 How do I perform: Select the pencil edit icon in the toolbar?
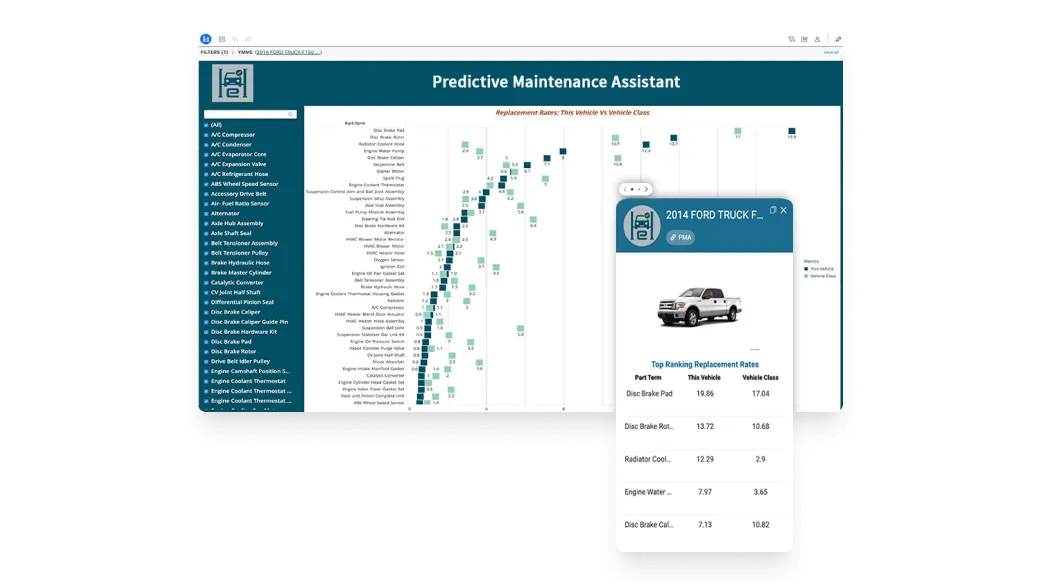point(838,39)
